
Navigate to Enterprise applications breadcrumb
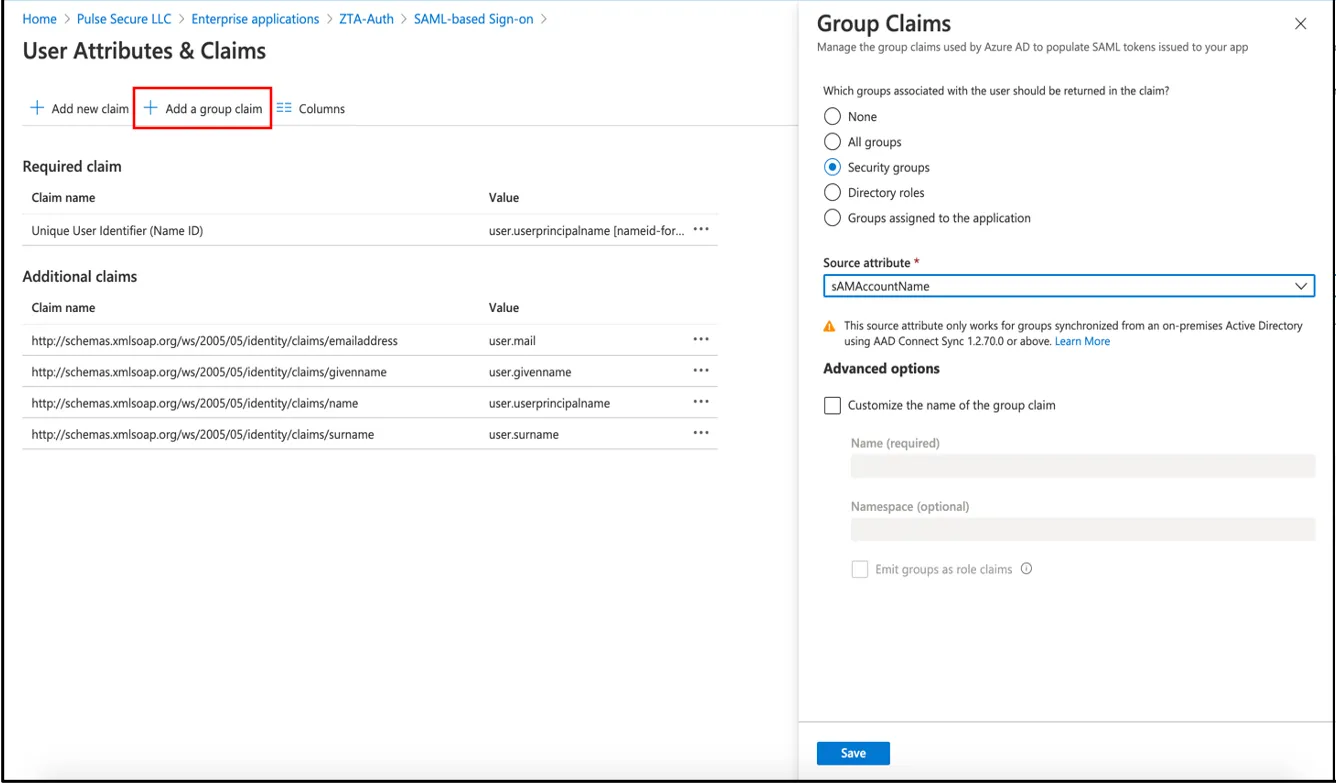click(255, 19)
